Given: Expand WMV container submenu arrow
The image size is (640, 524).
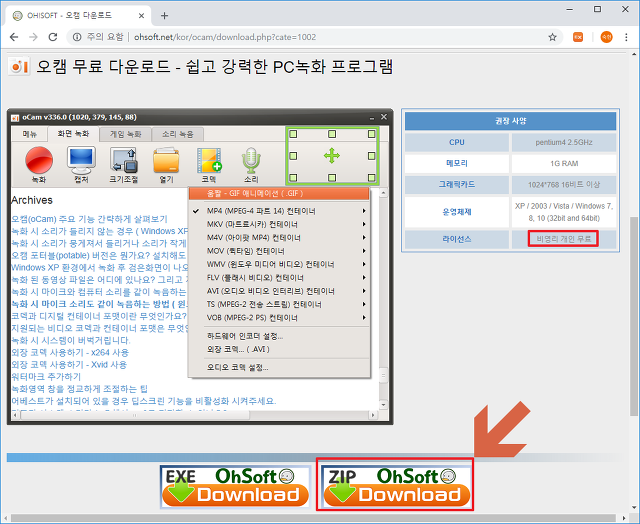Looking at the screenshot, I should [x=364, y=264].
